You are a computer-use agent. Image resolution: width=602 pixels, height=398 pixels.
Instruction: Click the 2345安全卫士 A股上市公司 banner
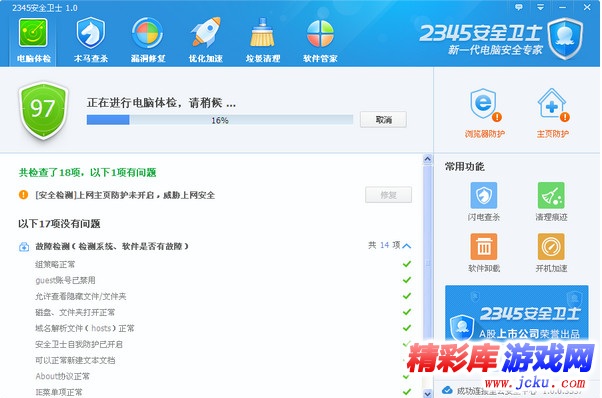517,314
